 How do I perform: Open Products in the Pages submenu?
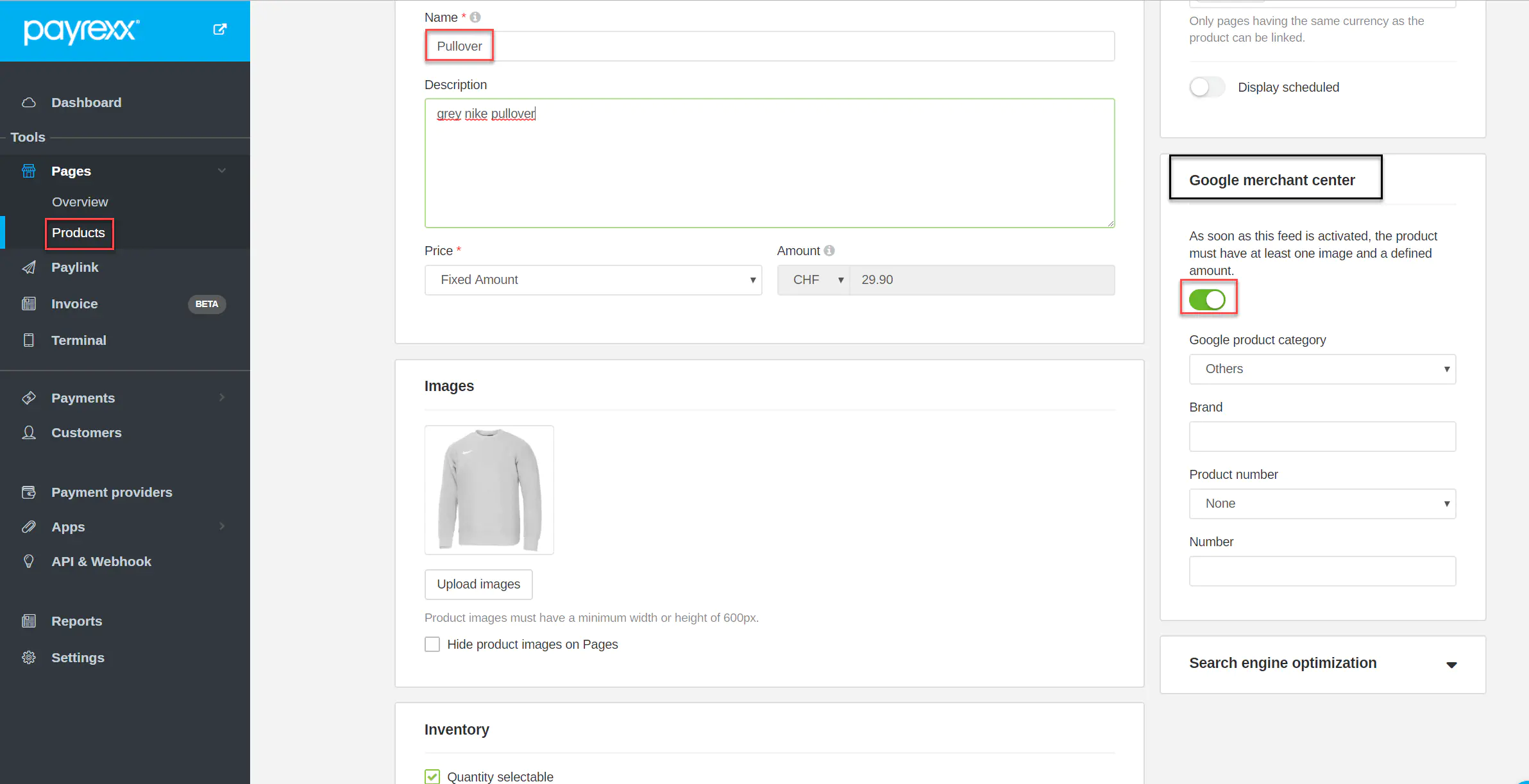[x=78, y=233]
